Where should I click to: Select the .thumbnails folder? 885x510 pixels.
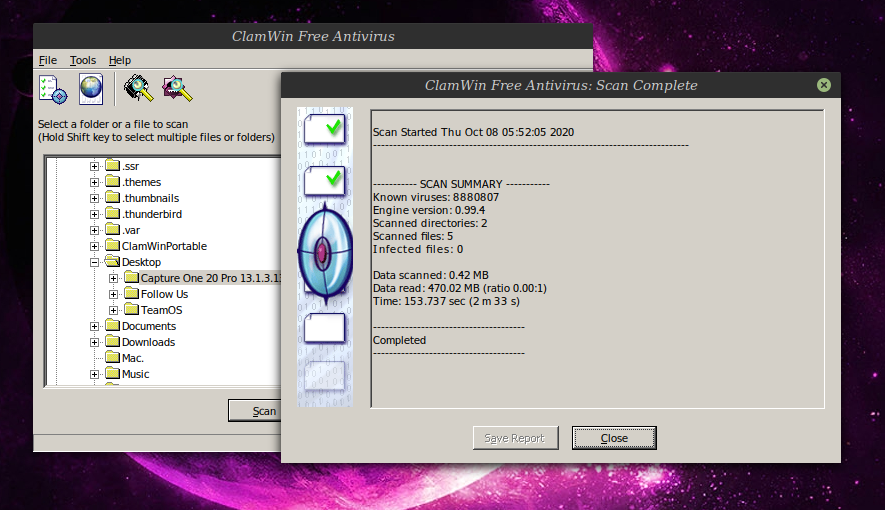coord(151,198)
